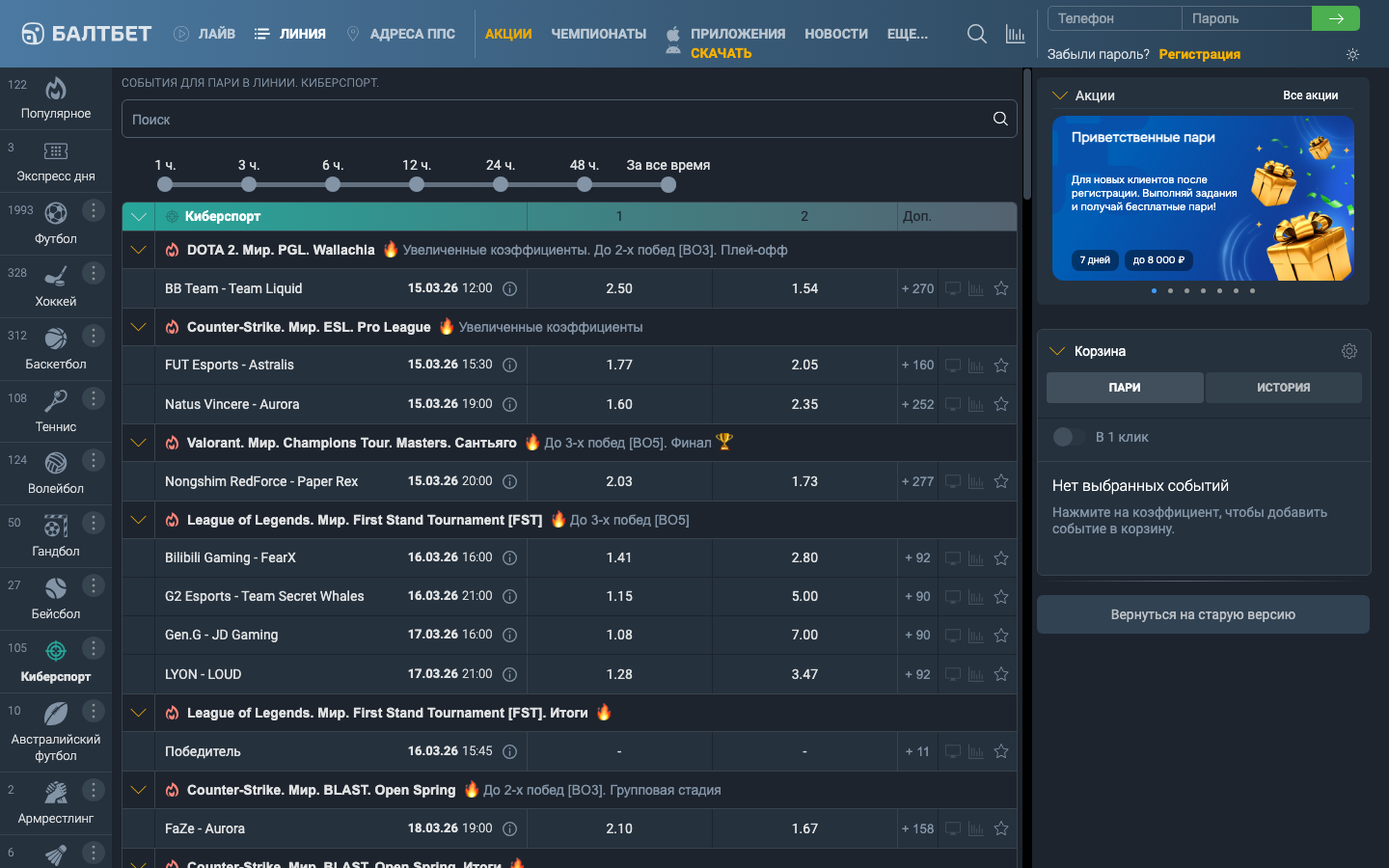Select the 24-hour time filter point
Screen dimensions: 1389x868
[x=501, y=184]
